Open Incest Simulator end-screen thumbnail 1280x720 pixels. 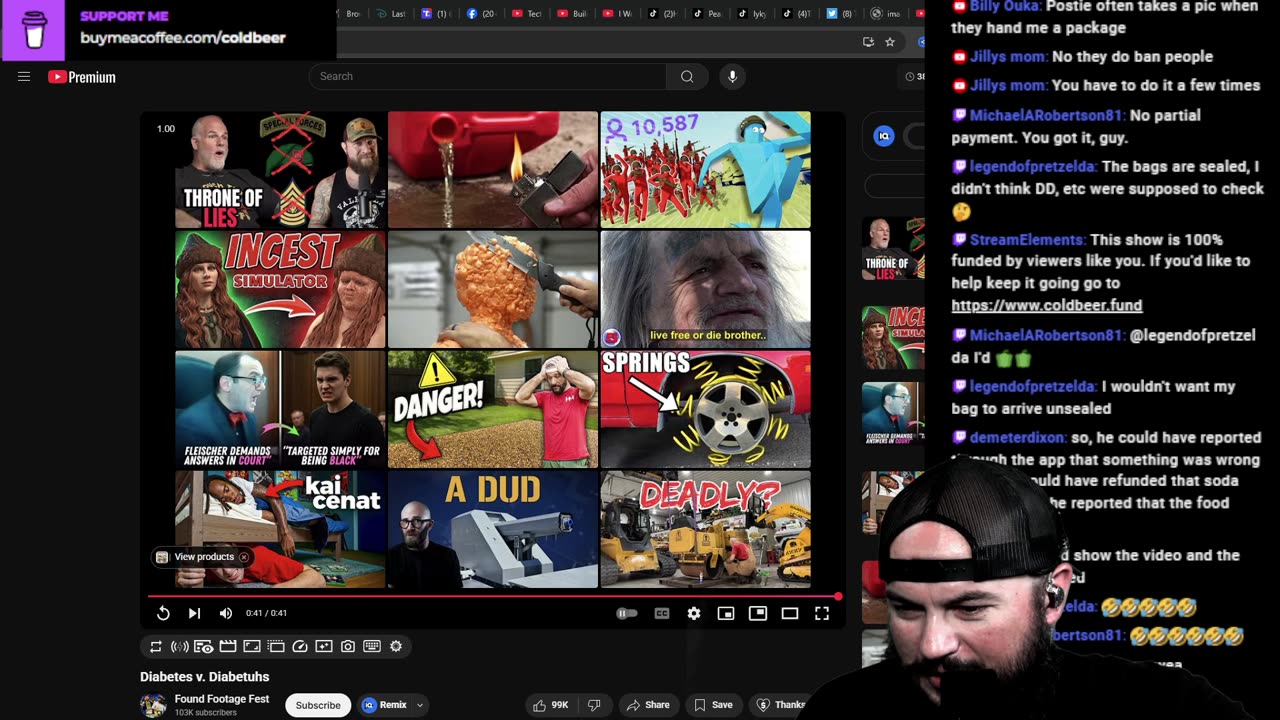click(280, 290)
